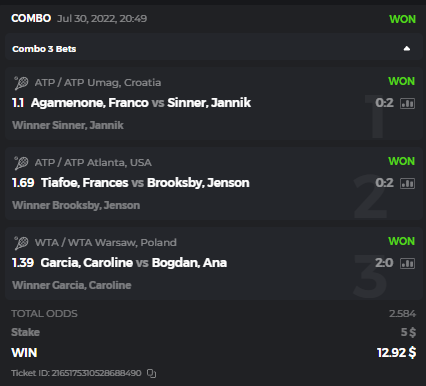
Task: Click the green WON status at top
Action: (403, 19)
